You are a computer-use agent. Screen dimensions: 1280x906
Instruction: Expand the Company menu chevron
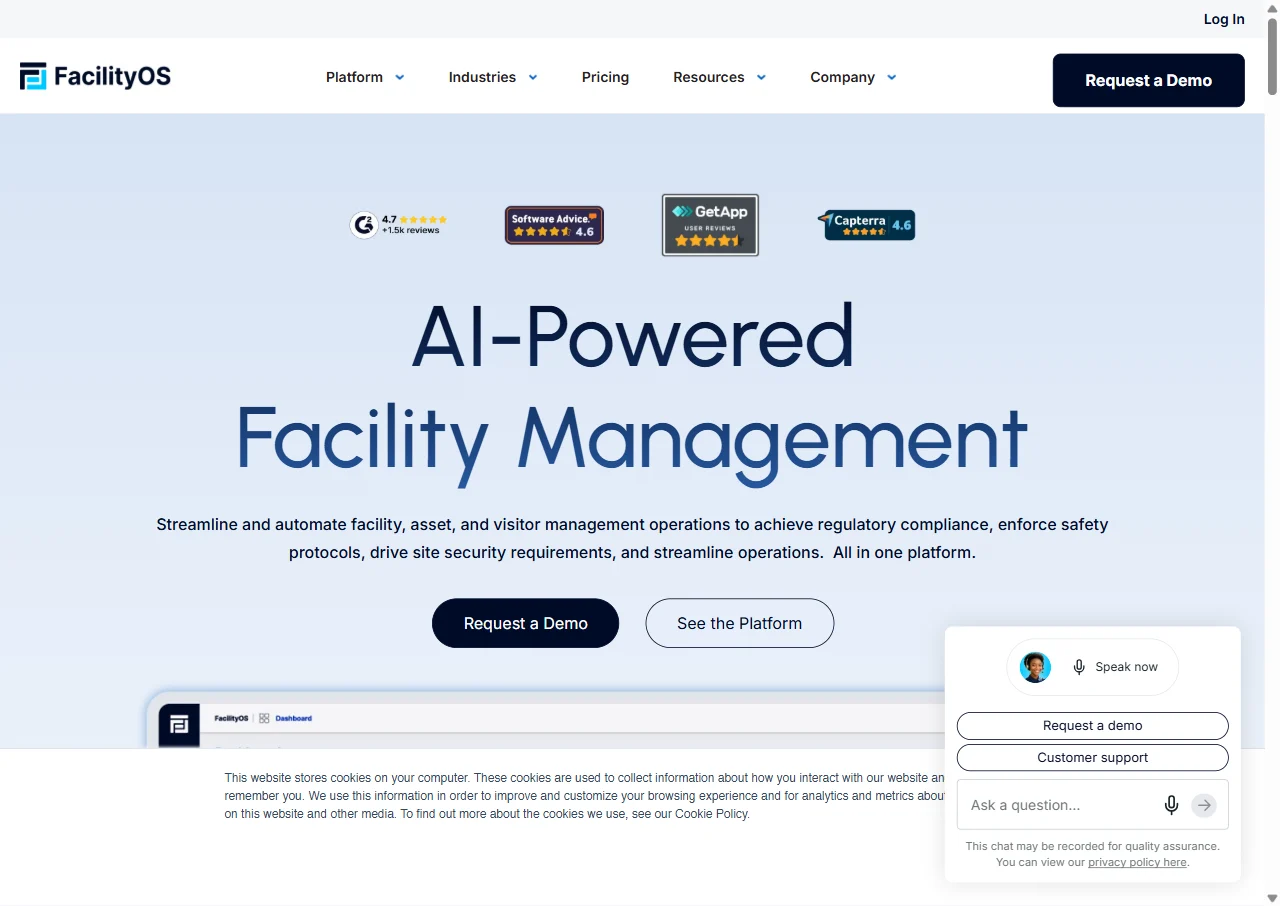coord(892,77)
